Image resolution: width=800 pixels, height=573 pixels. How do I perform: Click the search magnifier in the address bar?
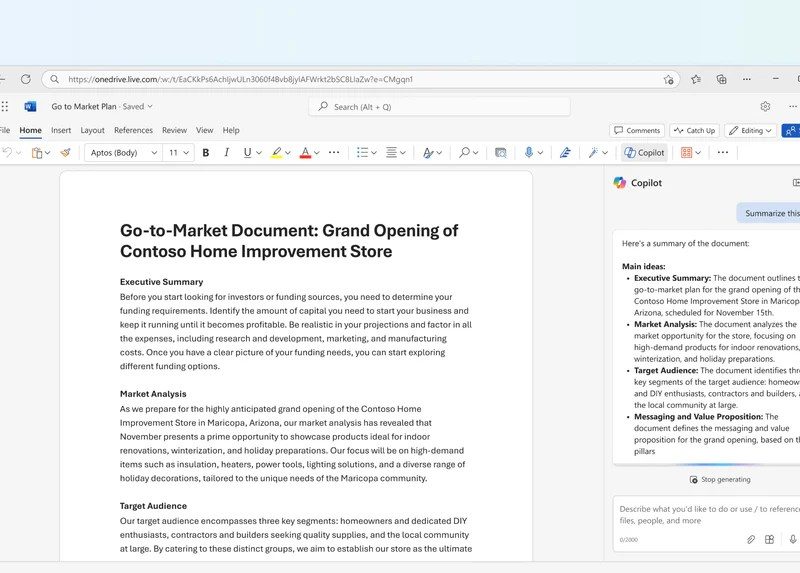point(55,79)
